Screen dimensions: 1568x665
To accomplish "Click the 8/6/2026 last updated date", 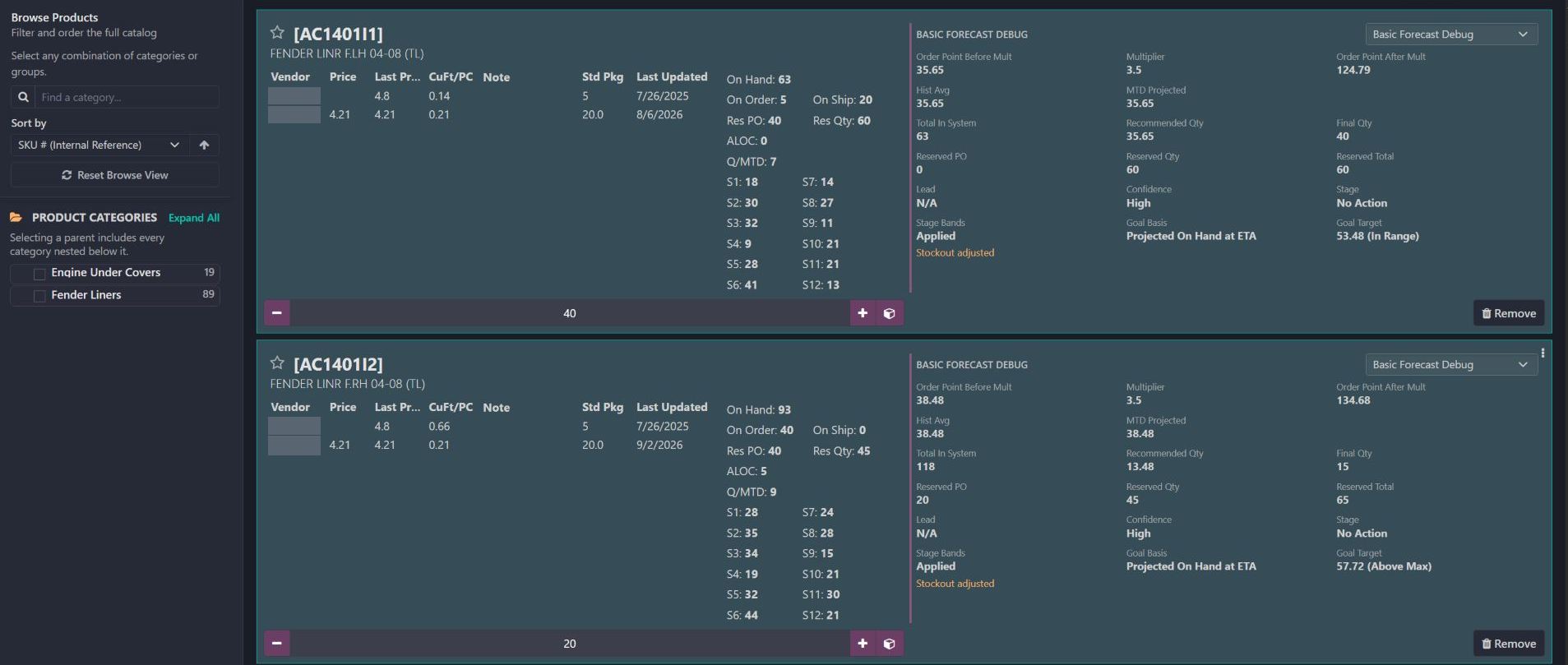I will 659,115.
